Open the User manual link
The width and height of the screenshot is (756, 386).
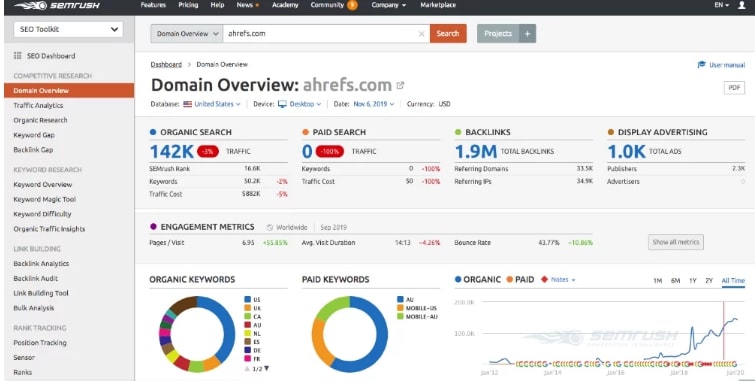click(727, 65)
